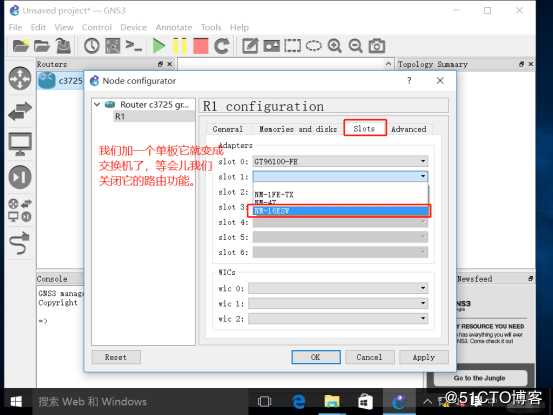Open the wic 0 dropdown
The height and width of the screenshot is (415, 553).
pos(338,288)
